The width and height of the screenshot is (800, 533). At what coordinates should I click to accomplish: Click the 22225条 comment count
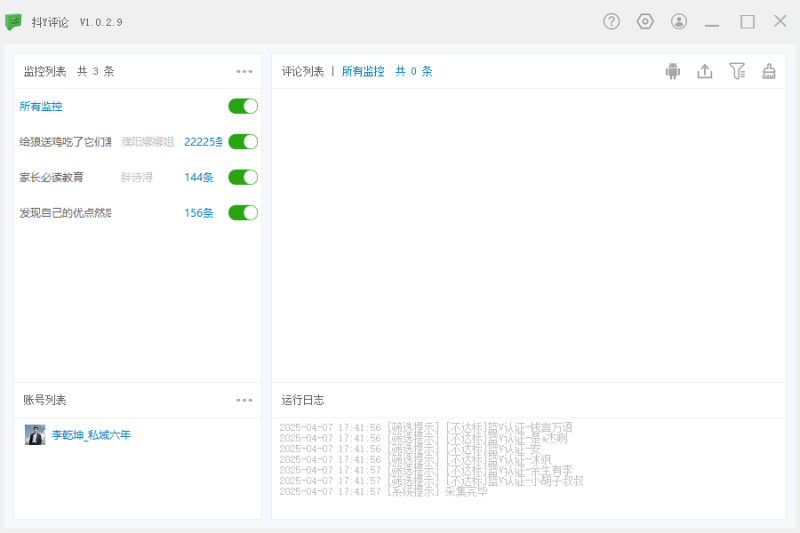pos(203,142)
